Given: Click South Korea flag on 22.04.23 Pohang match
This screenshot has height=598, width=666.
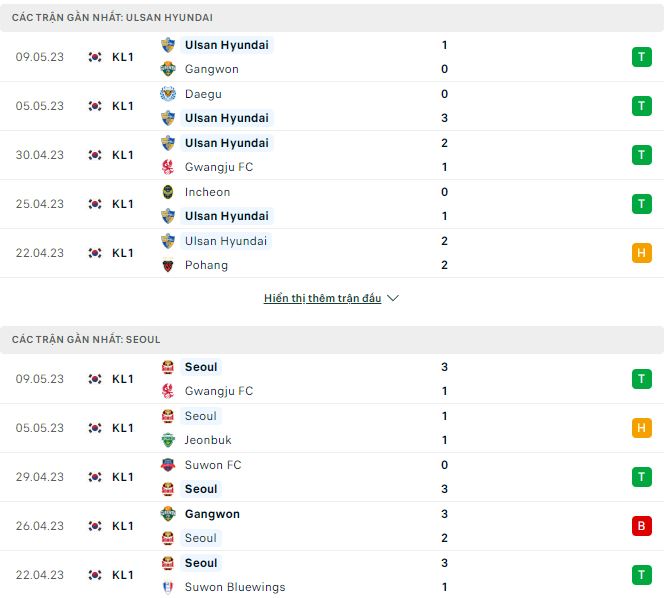Looking at the screenshot, I should pos(95,253).
